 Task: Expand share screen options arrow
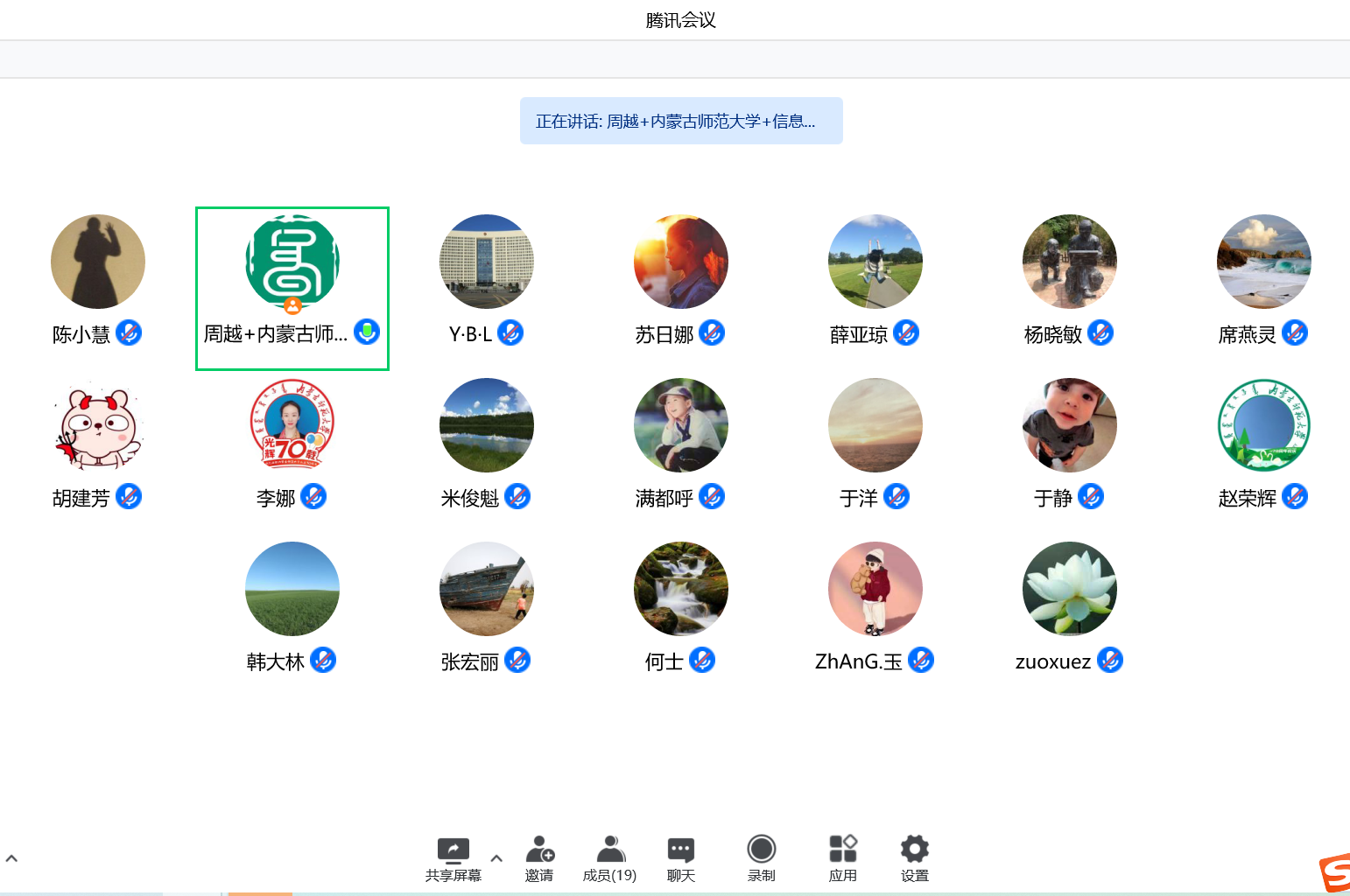pyautogui.click(x=496, y=858)
